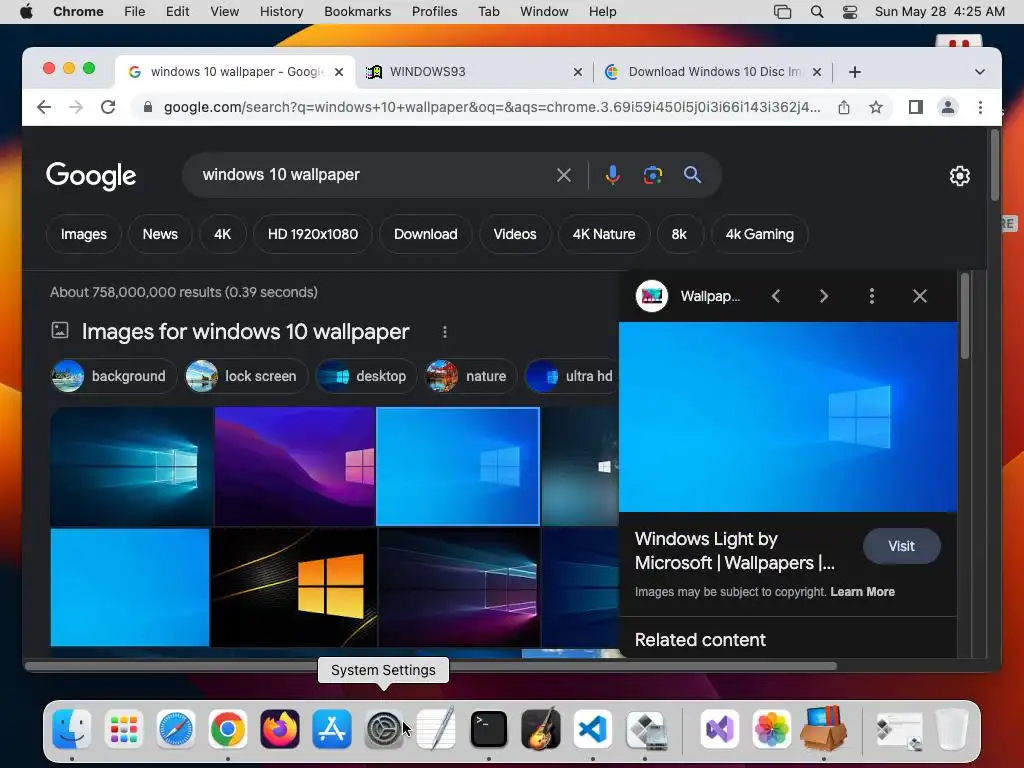Close the WINDOWS93 tab
The image size is (1024, 768).
tap(577, 72)
